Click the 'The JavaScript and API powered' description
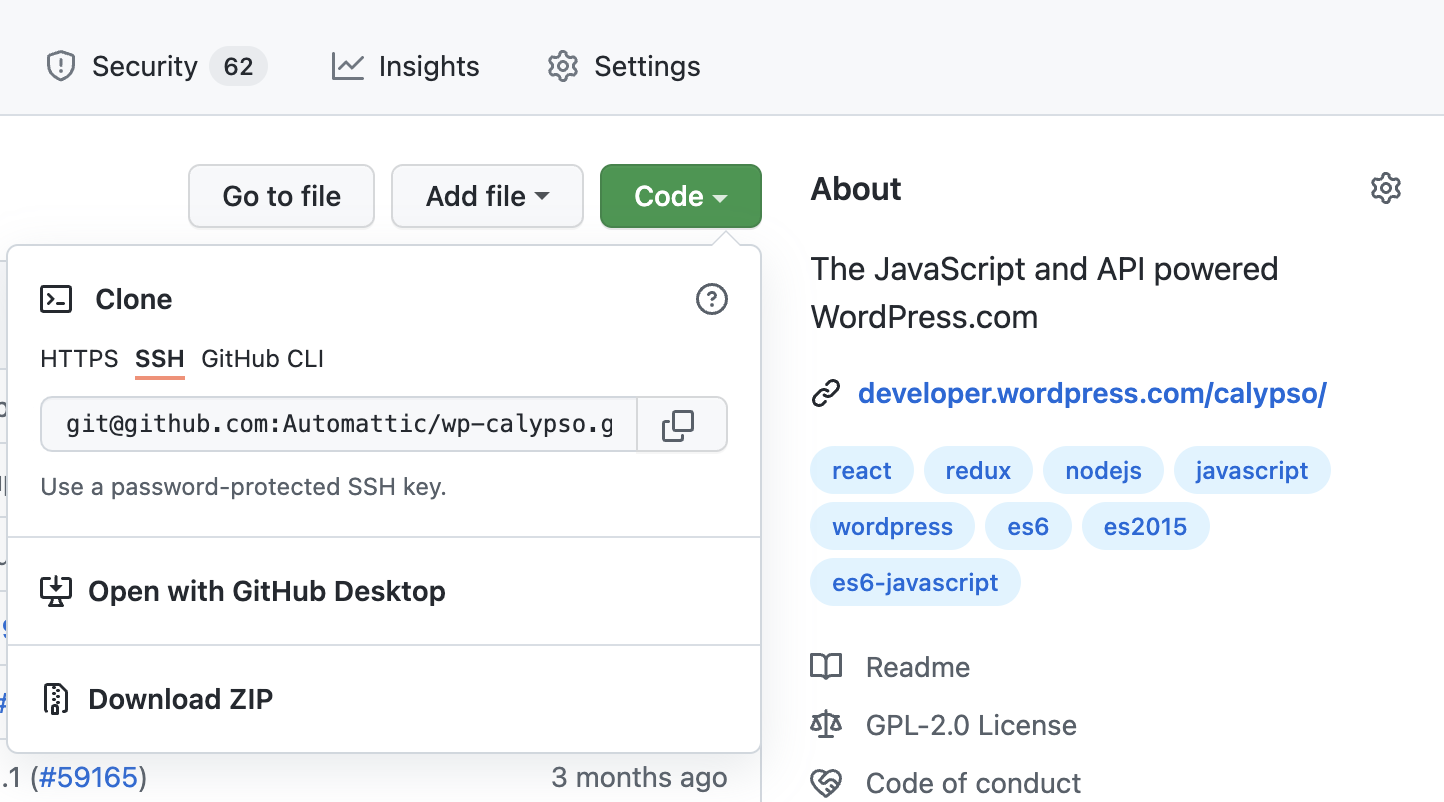 (1044, 269)
